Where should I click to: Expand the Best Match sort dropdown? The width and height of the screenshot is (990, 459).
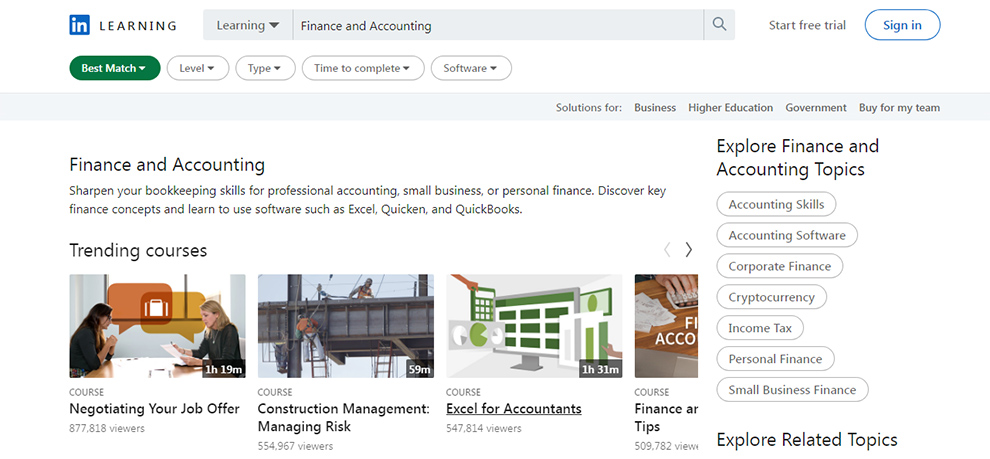pos(114,68)
